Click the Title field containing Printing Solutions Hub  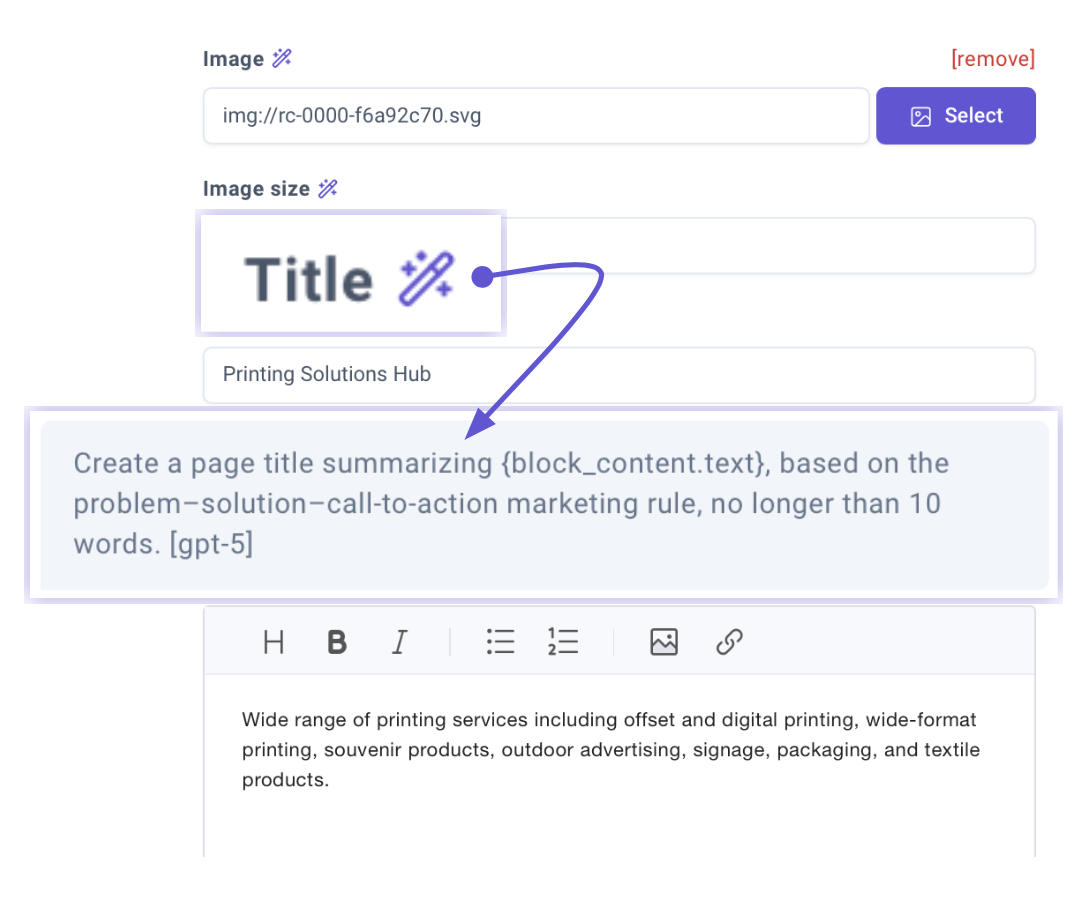618,375
